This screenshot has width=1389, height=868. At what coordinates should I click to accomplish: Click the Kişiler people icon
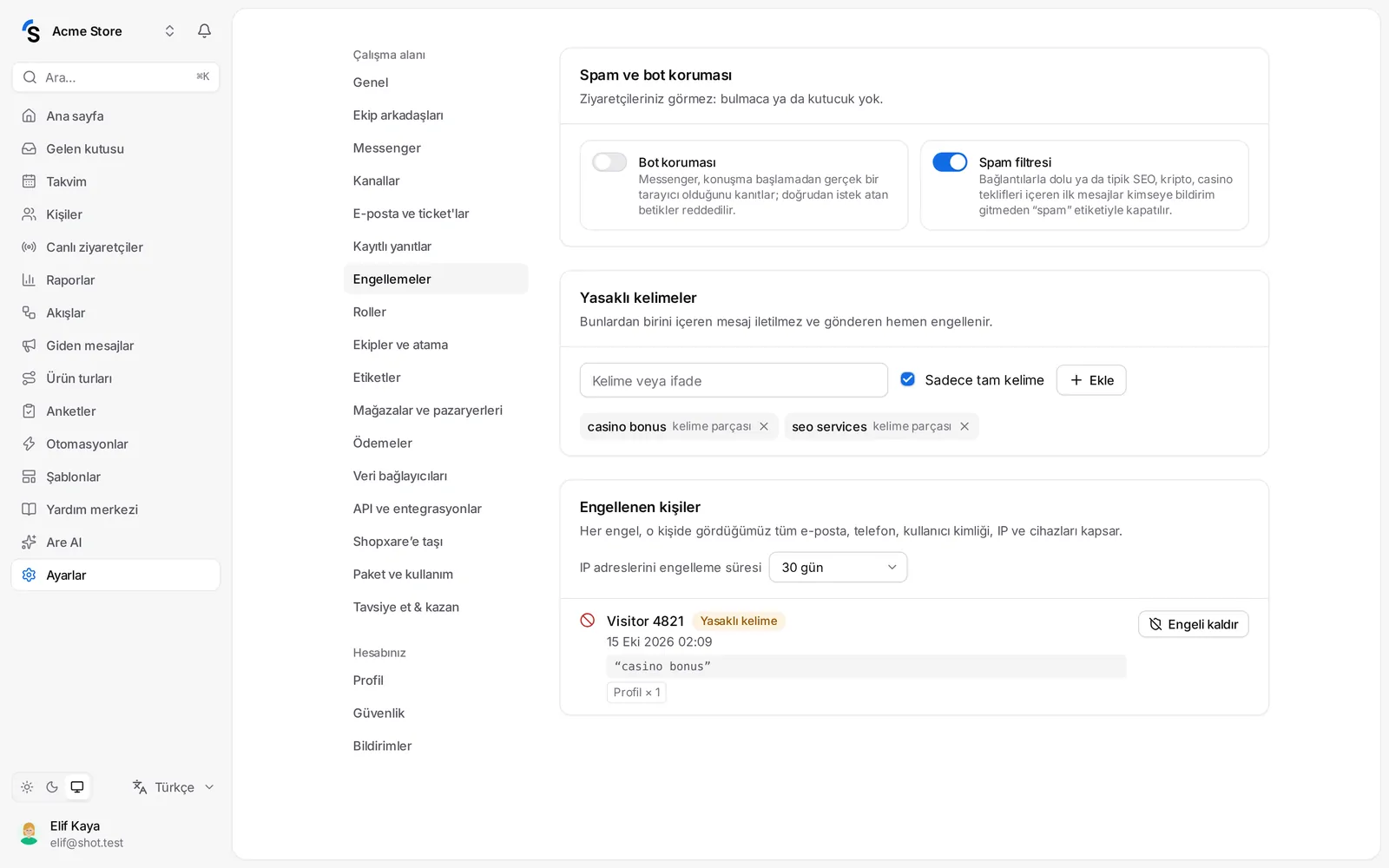point(29,214)
